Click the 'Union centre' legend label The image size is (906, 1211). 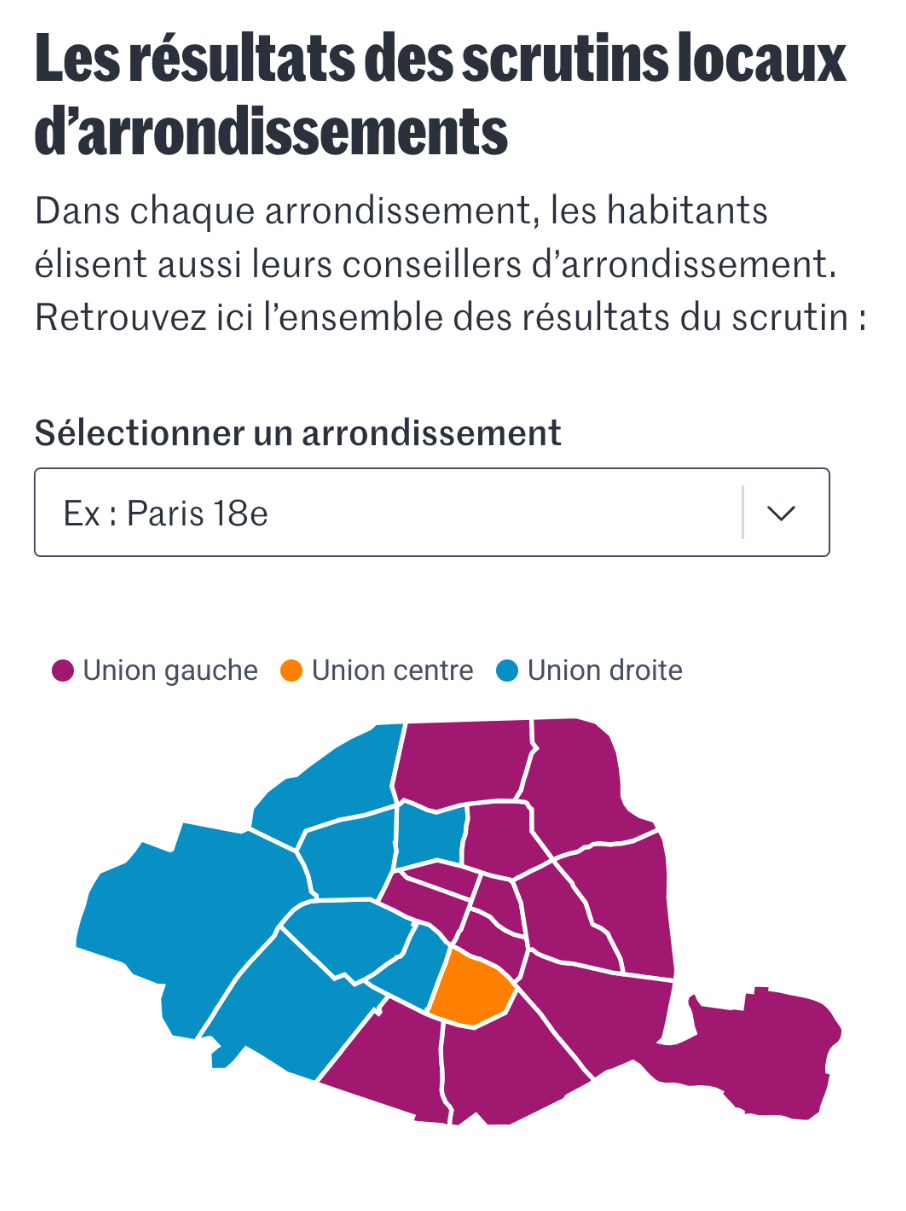[392, 671]
